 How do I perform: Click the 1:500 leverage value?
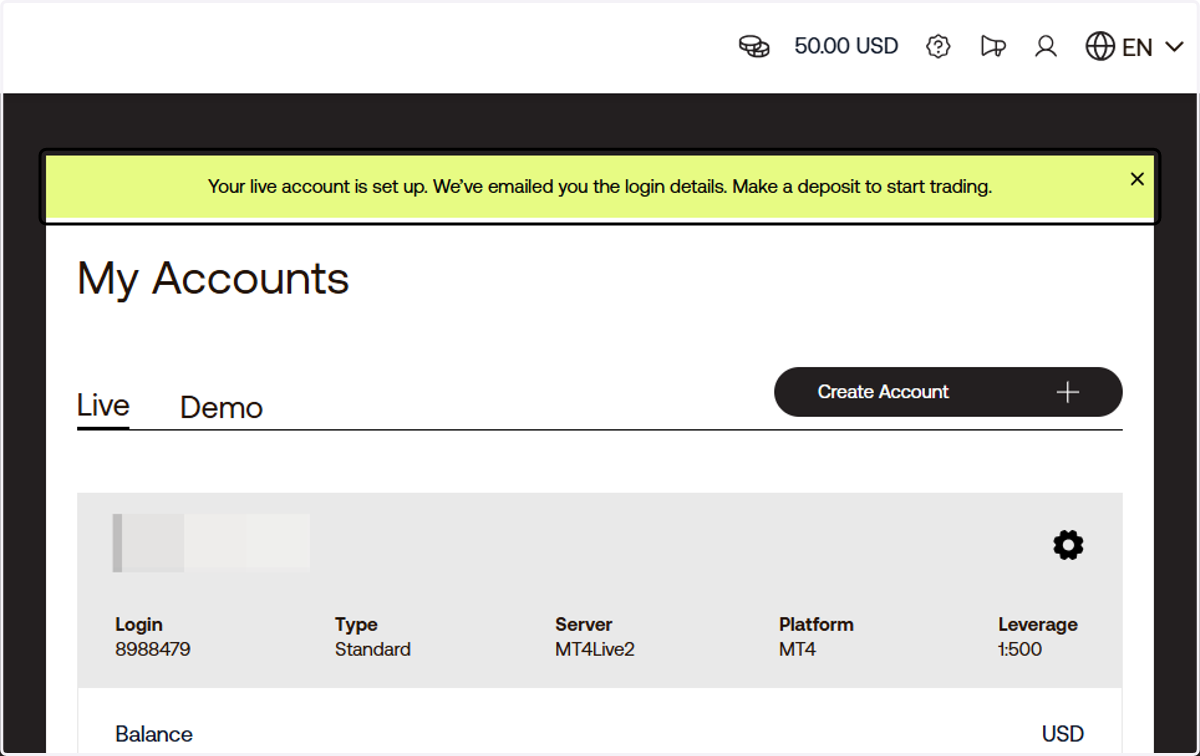pyautogui.click(x=1020, y=649)
